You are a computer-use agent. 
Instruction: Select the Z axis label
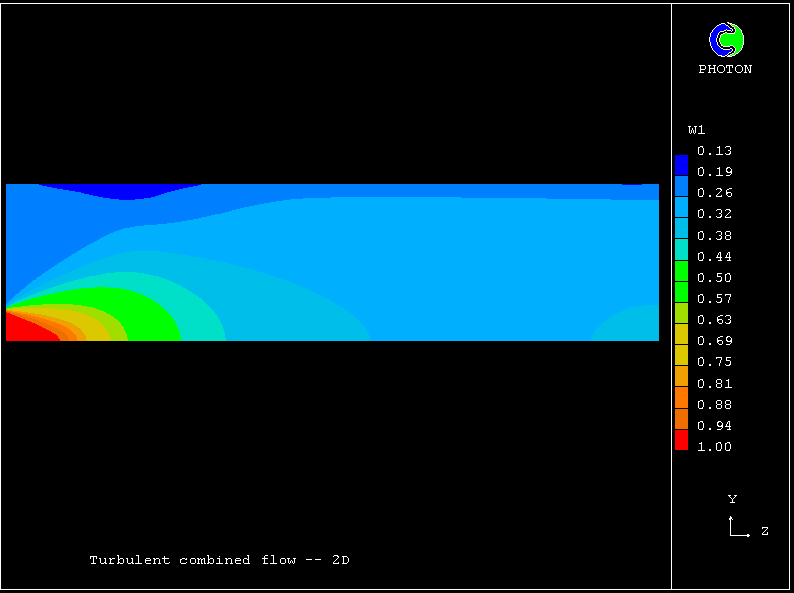765,531
